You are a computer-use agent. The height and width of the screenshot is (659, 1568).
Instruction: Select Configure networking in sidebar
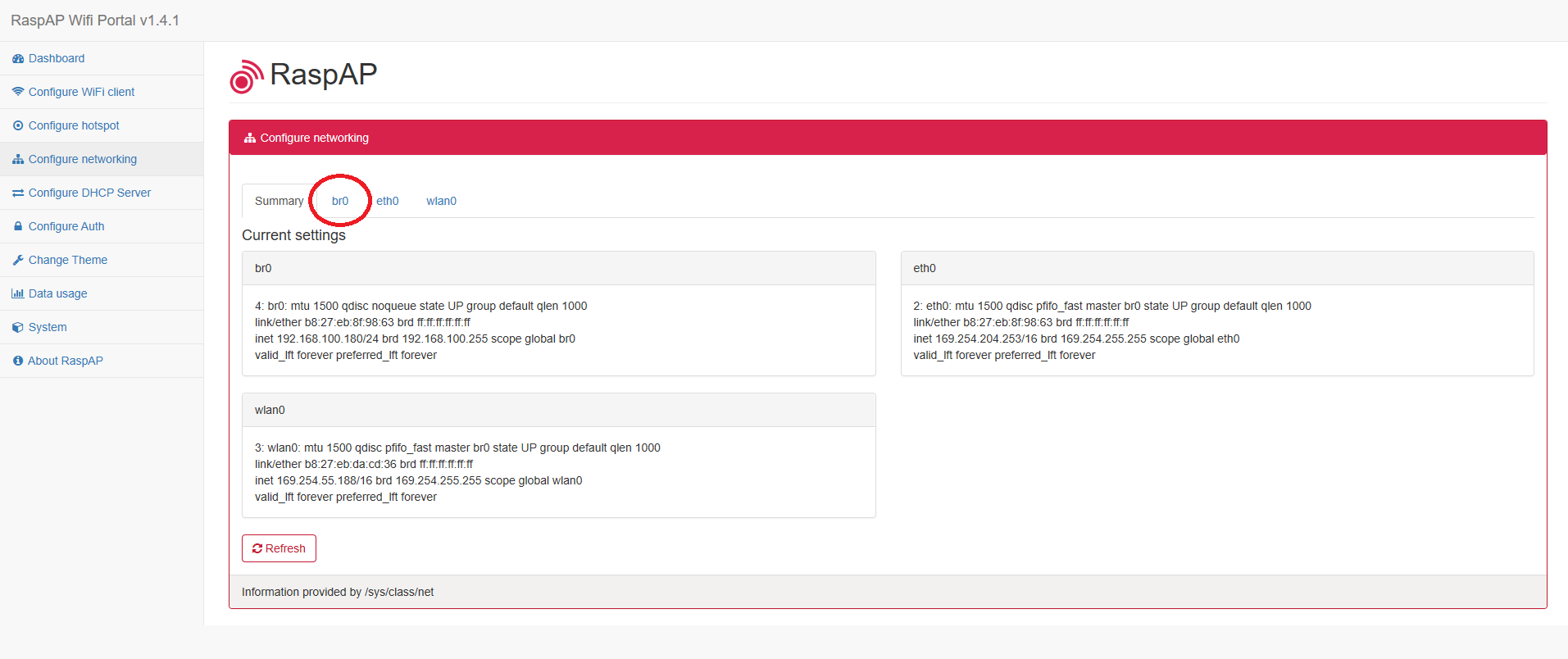point(102,159)
